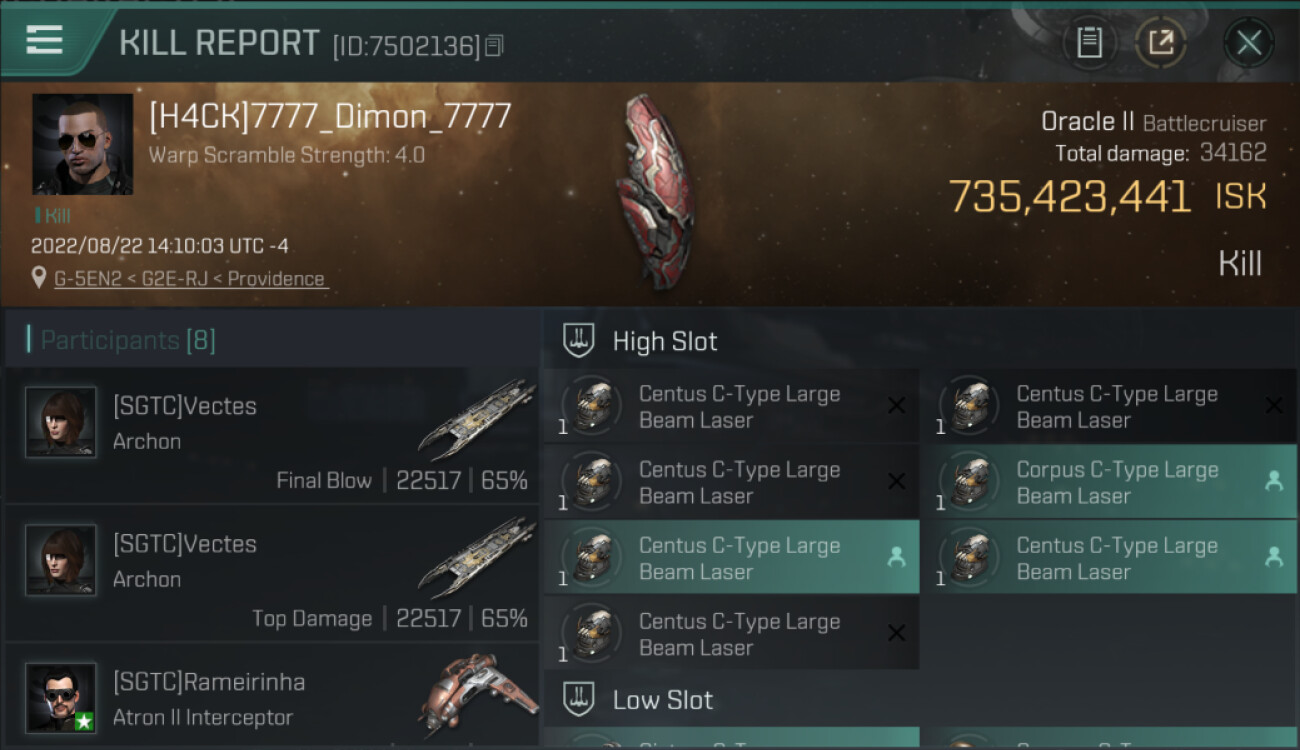Close the kill report window
The image size is (1300, 750).
coord(1248,43)
